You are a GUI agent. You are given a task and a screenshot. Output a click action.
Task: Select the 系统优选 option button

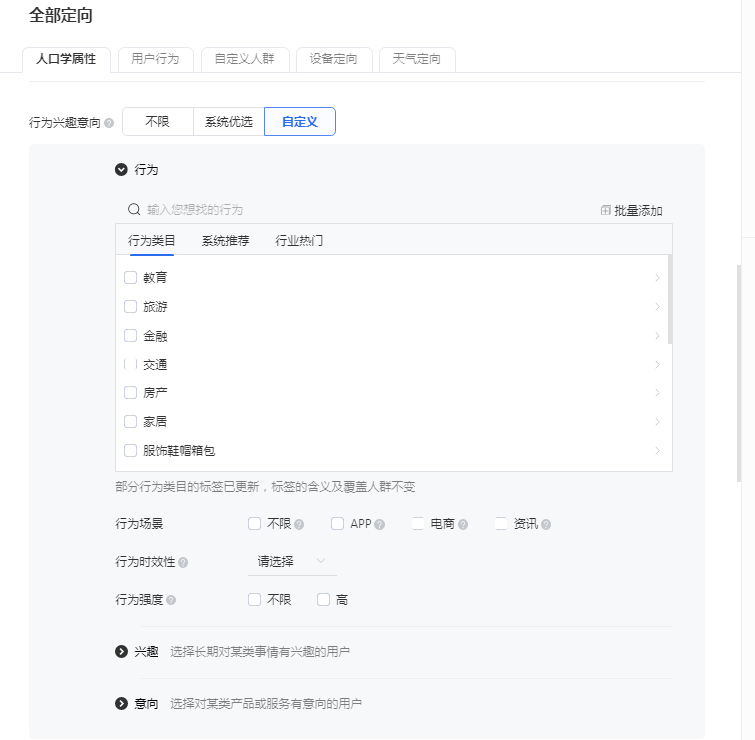tap(228, 122)
